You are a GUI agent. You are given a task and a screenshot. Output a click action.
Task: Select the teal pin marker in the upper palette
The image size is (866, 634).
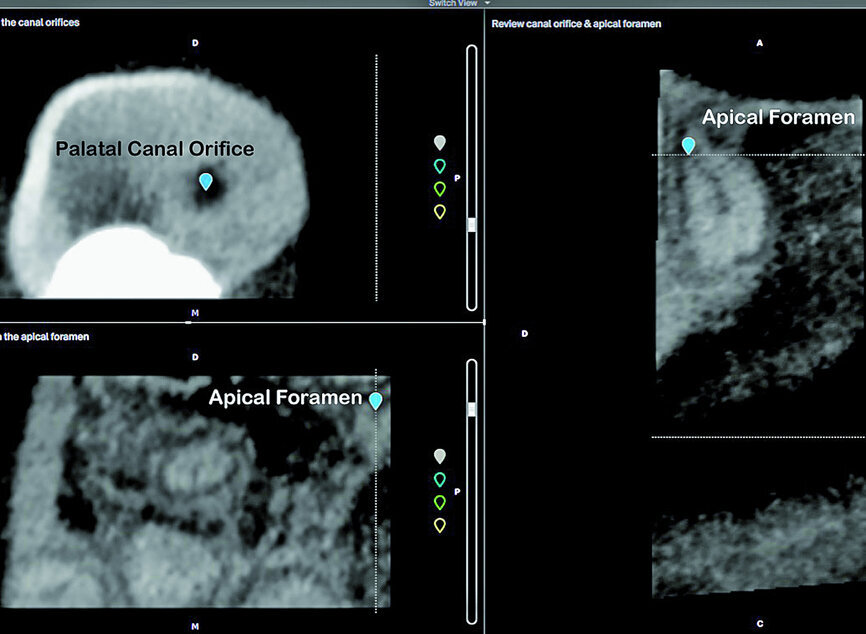pyautogui.click(x=438, y=166)
